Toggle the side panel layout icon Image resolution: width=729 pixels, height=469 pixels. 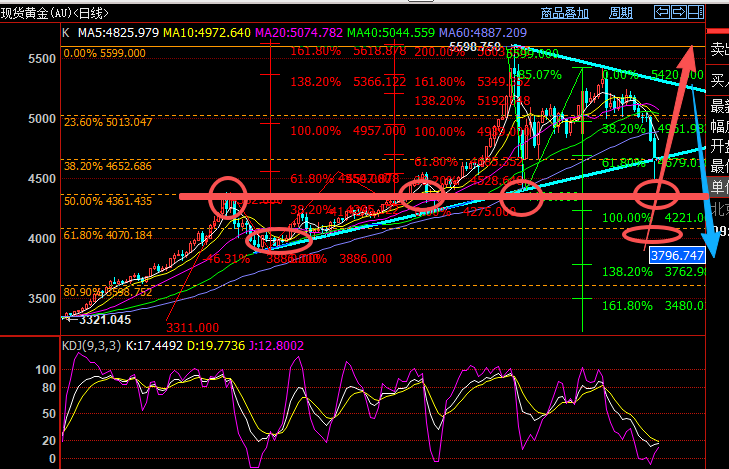pyautogui.click(x=697, y=12)
